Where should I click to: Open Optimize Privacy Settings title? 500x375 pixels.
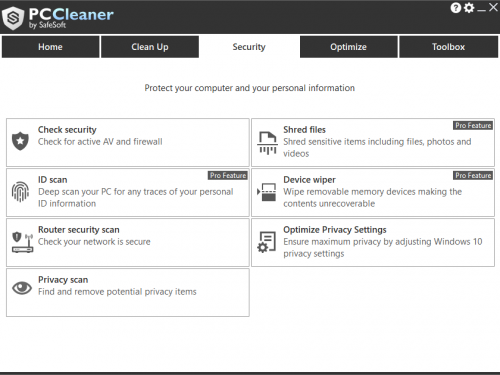pos(335,230)
